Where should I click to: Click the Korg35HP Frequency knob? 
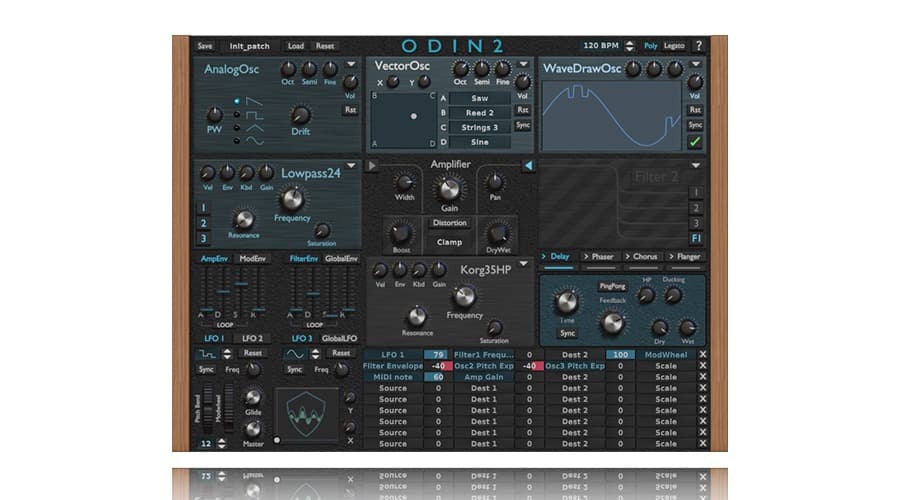click(x=464, y=297)
